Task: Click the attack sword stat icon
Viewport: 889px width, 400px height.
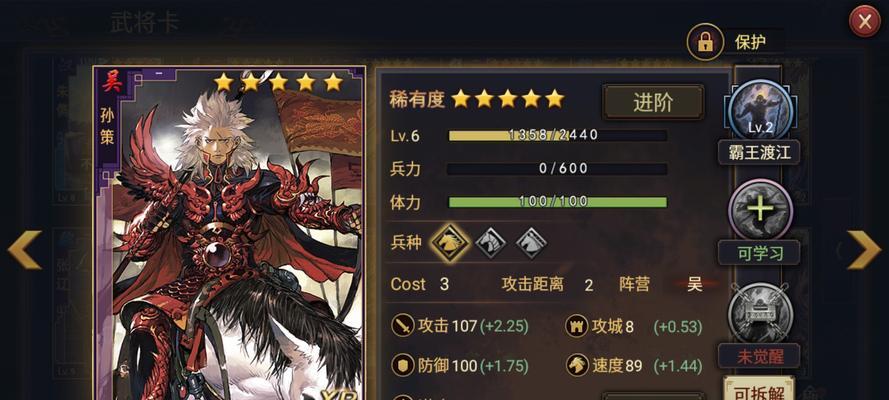Action: pos(403,326)
